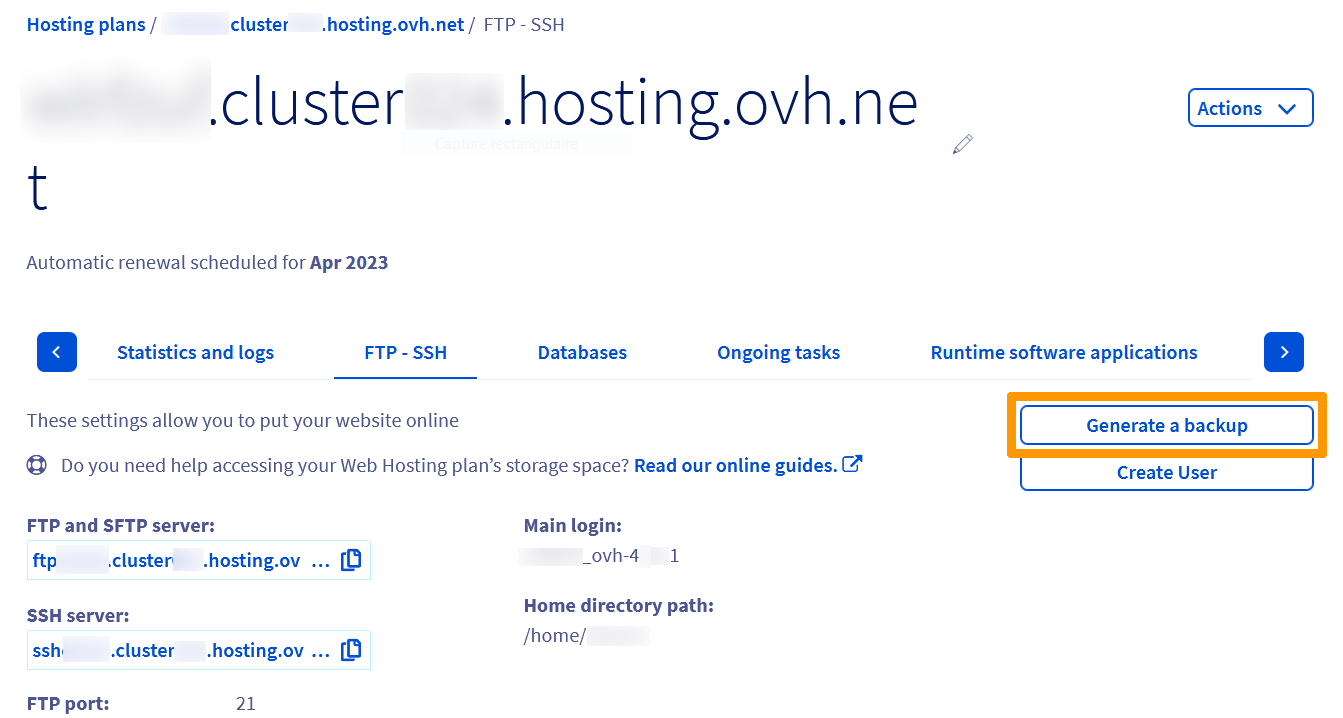The width and height of the screenshot is (1343, 718).
Task: Select the FTP - SSH tab
Action: [405, 352]
